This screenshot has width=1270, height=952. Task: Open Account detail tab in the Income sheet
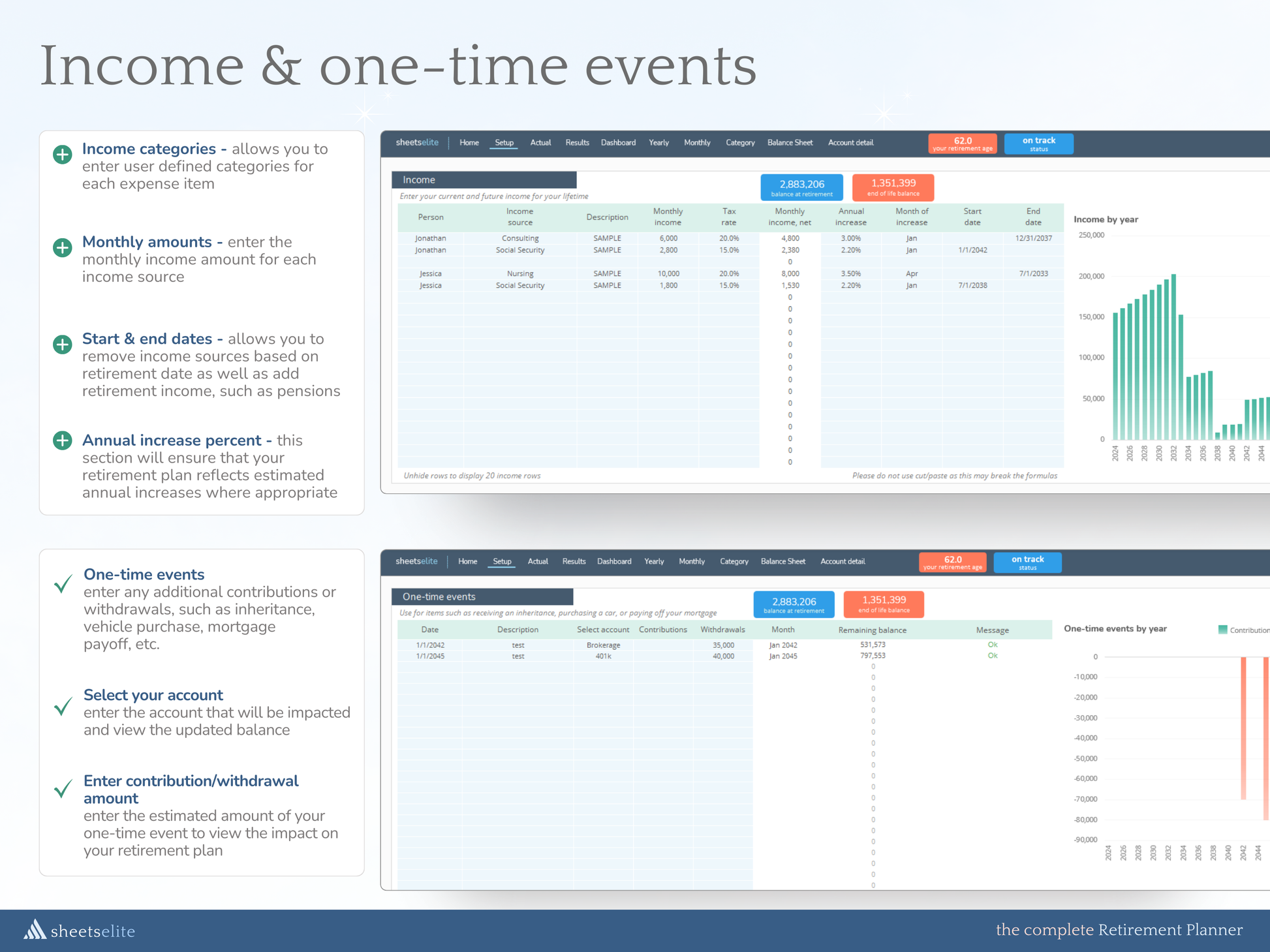pos(850,142)
